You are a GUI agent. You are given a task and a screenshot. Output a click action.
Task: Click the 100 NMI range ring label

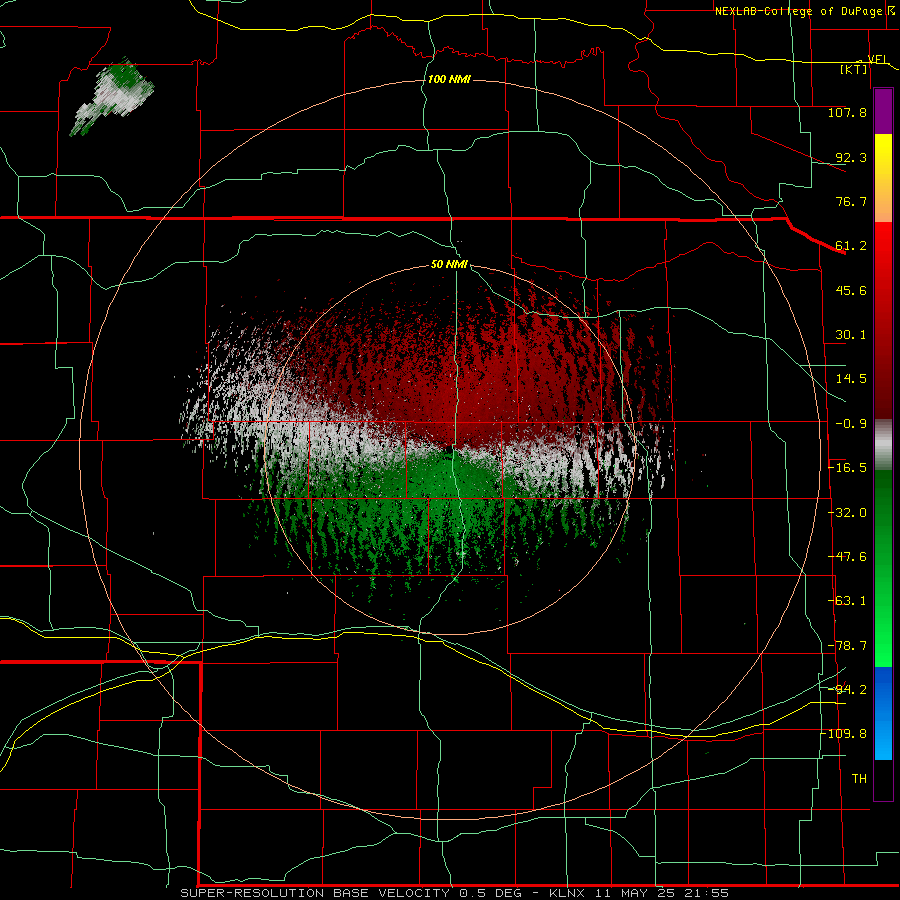pyautogui.click(x=449, y=79)
